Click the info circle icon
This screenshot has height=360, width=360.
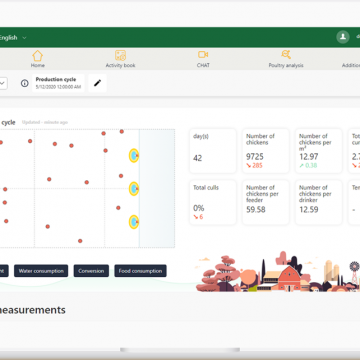click(25, 83)
